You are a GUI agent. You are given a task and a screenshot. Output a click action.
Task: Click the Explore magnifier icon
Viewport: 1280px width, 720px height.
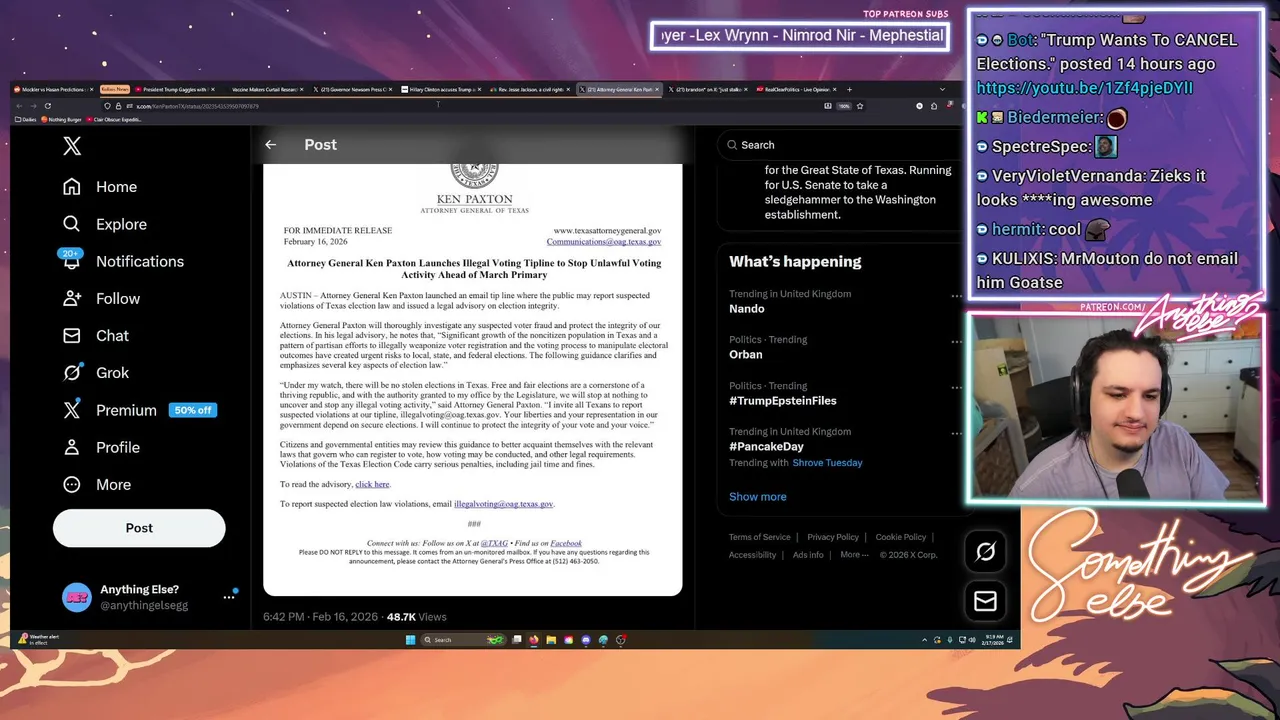pos(72,224)
